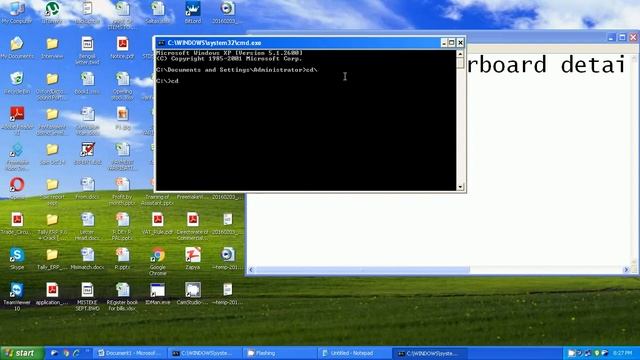Launch the TeamViewer 10 desktop shortcut
This screenshot has height=360, width=640.
click(17, 297)
